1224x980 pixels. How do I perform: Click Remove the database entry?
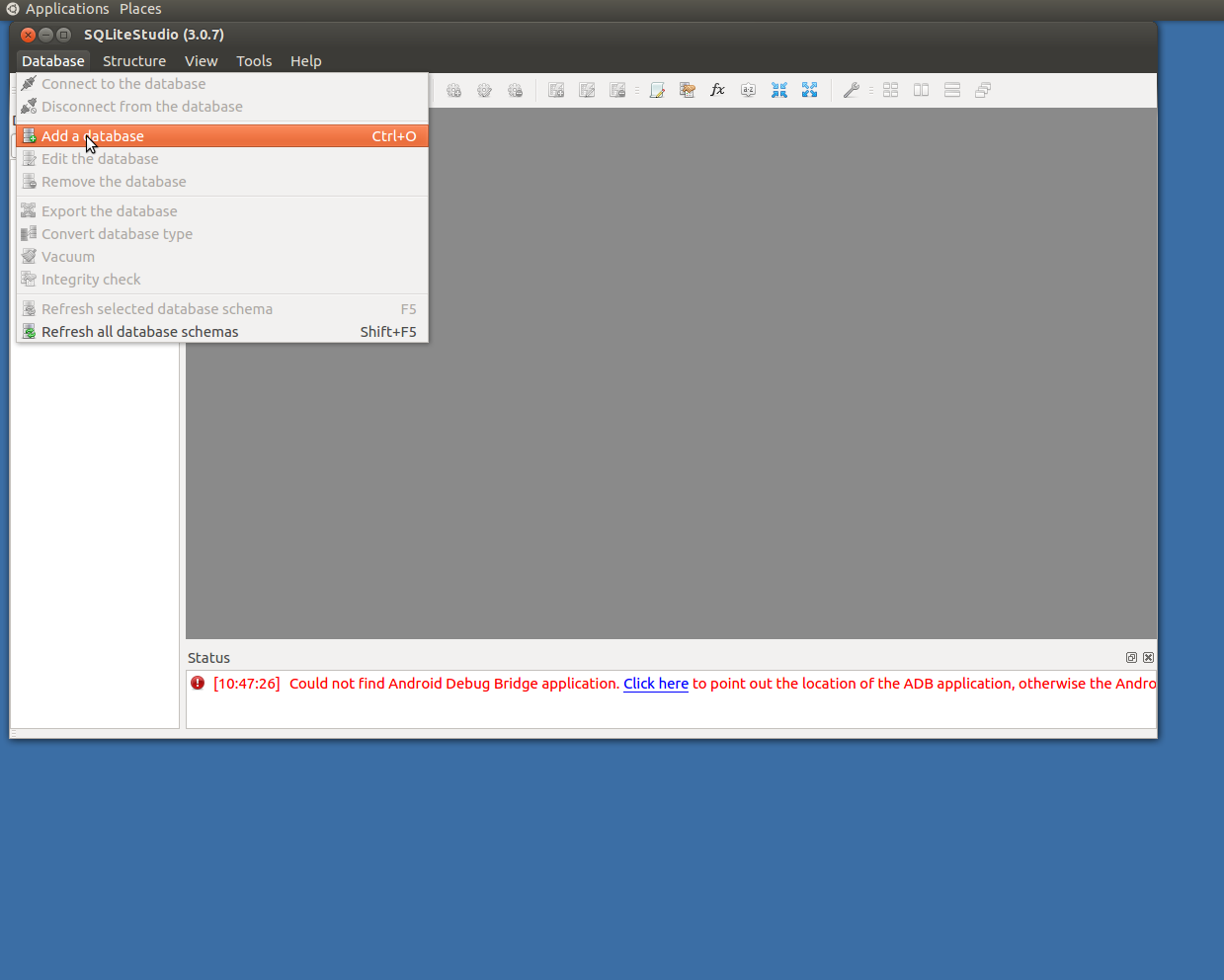[x=222, y=182]
